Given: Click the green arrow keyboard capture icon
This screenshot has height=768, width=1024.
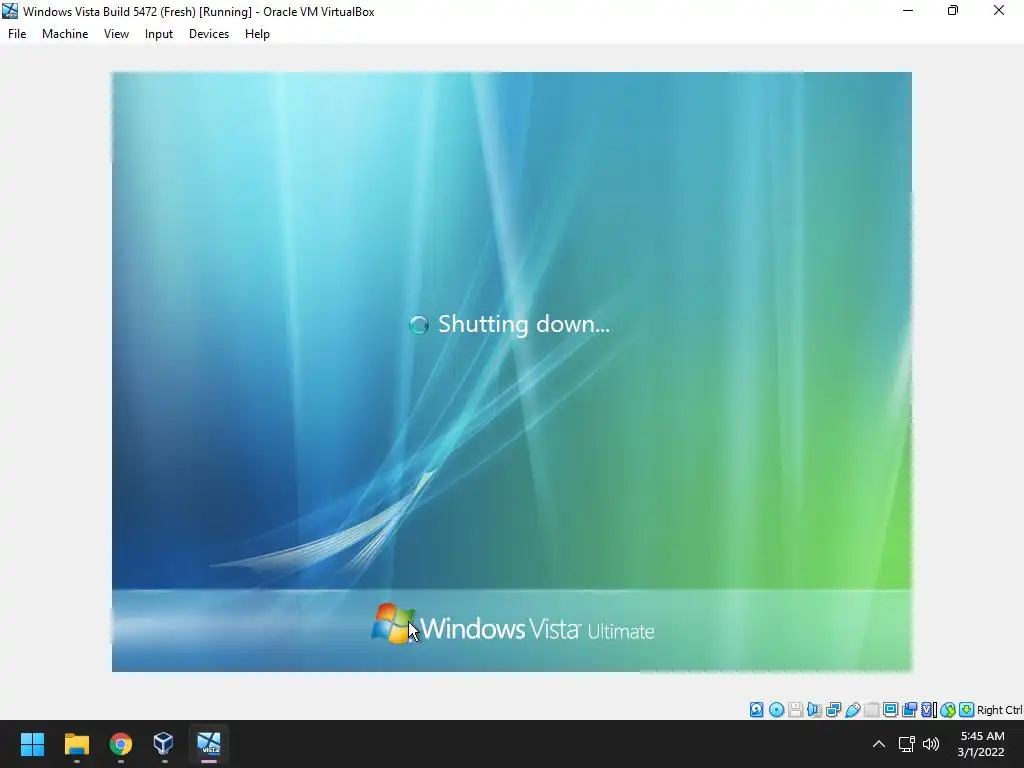Looking at the screenshot, I should pos(967,710).
